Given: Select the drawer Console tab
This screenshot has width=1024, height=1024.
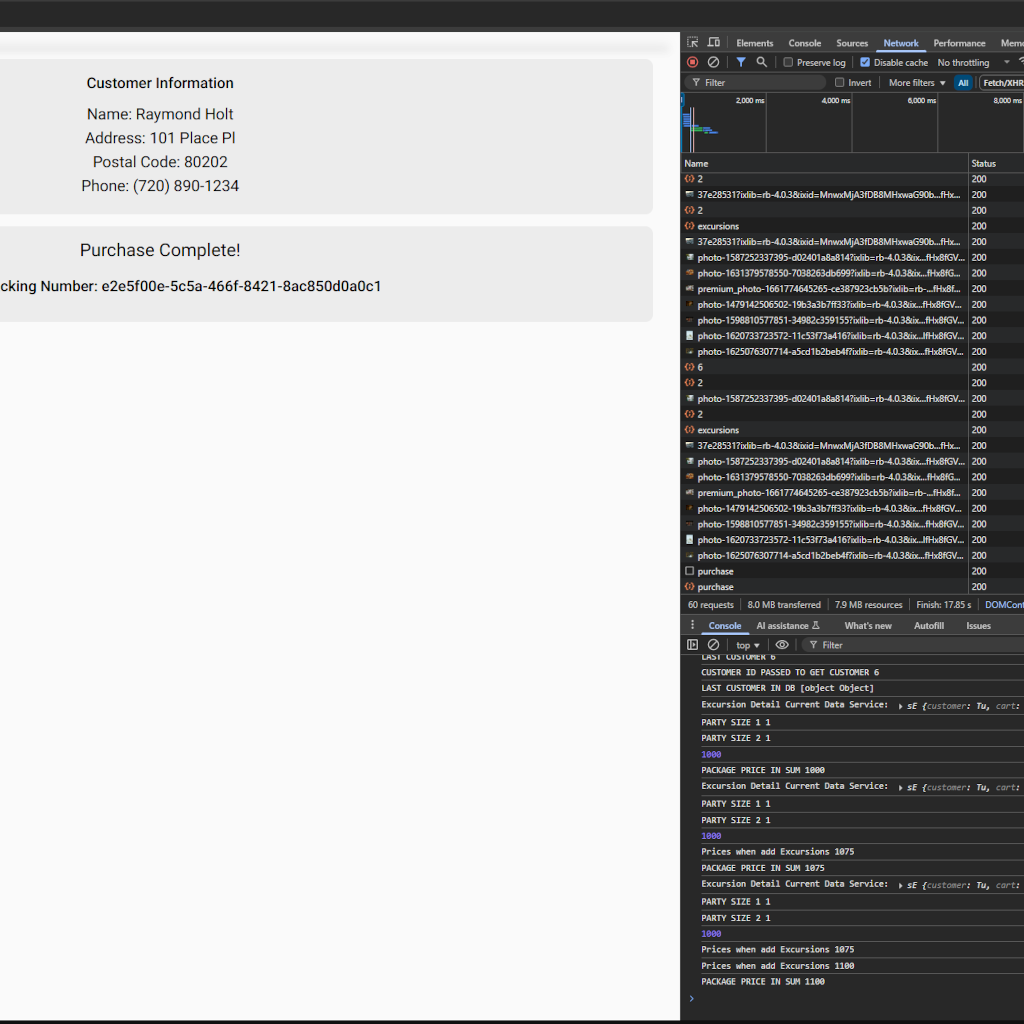Looking at the screenshot, I should tap(724, 626).
